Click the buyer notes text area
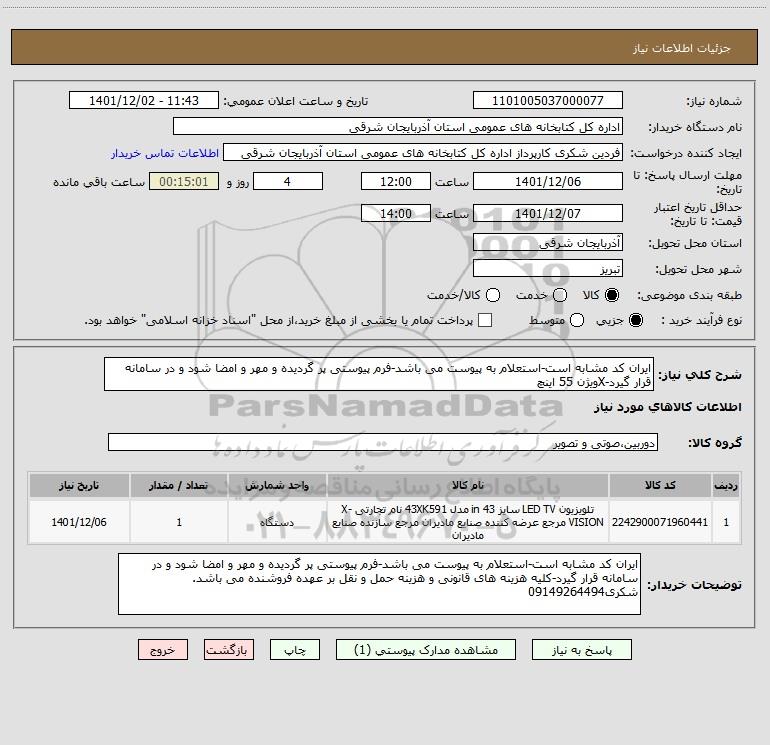Viewport: 770px width, 745px height. [x=380, y=583]
